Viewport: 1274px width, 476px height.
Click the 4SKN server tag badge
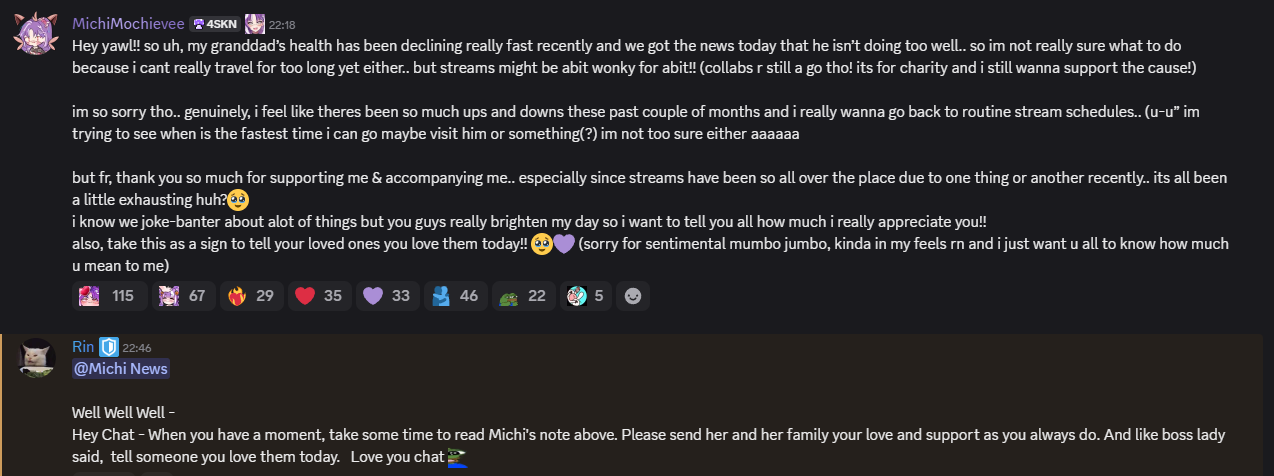[x=214, y=23]
